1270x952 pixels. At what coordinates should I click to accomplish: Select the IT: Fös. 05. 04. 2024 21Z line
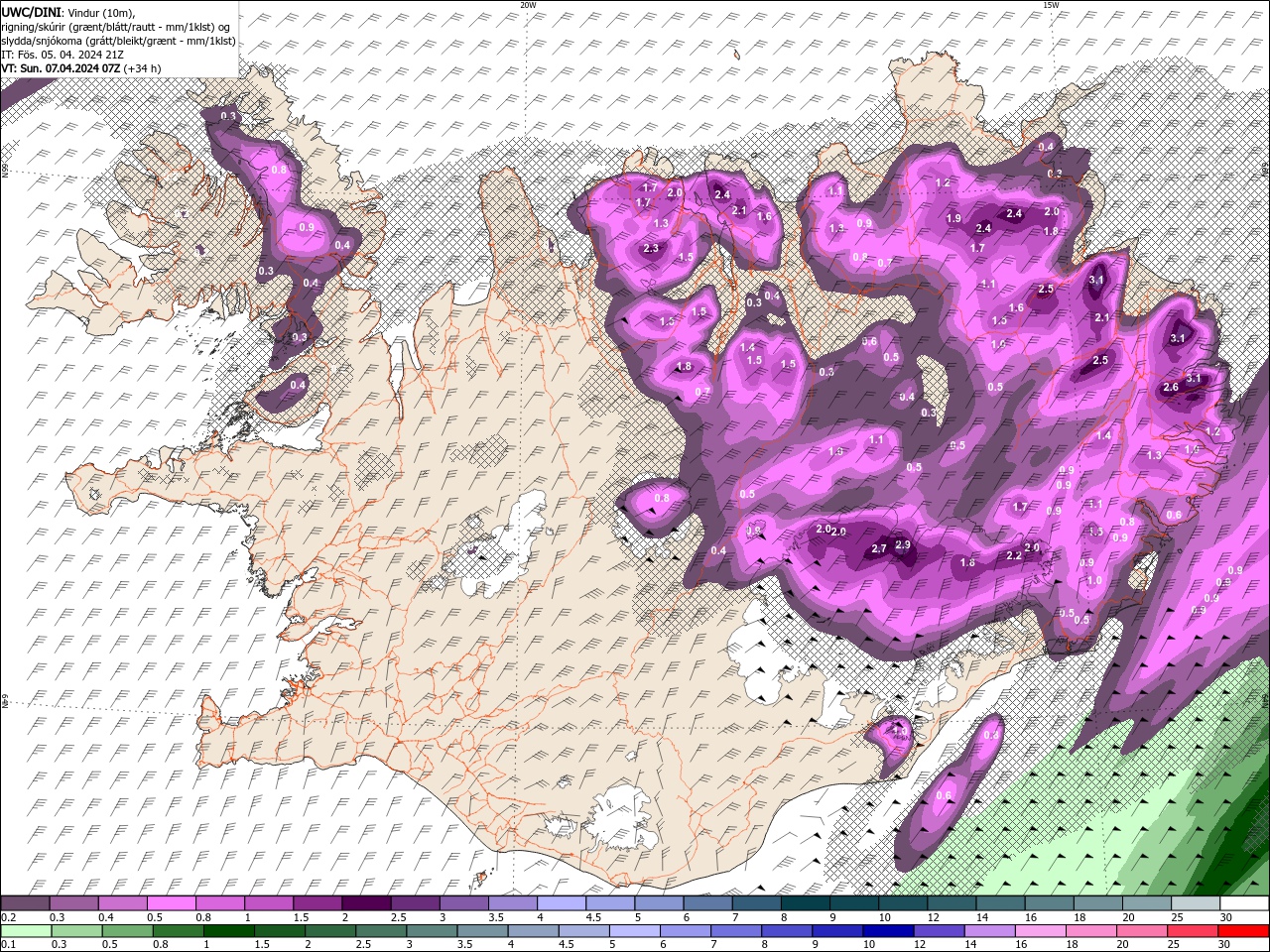(x=63, y=54)
